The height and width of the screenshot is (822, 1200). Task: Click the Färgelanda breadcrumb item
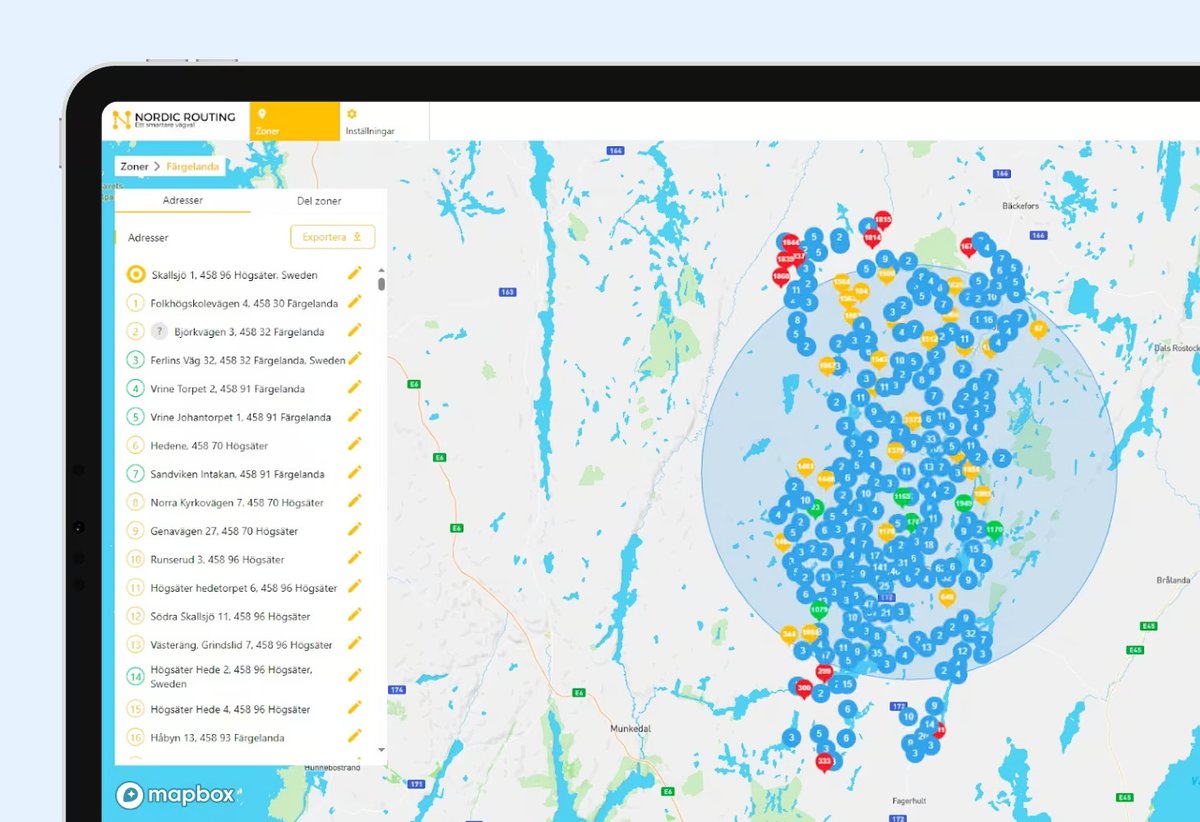point(193,167)
